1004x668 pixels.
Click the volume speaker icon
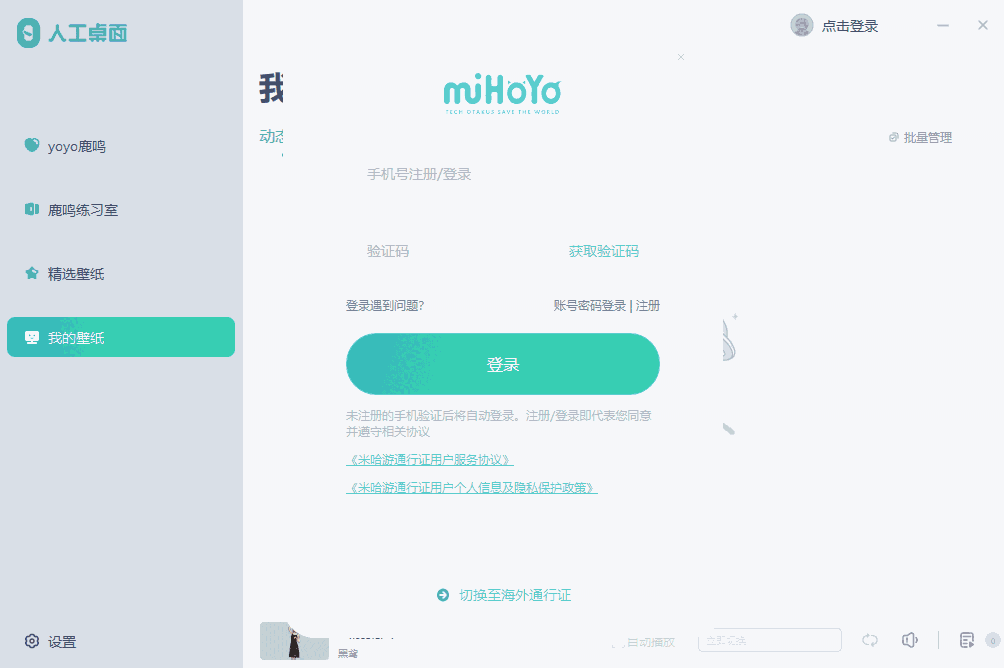click(x=910, y=640)
